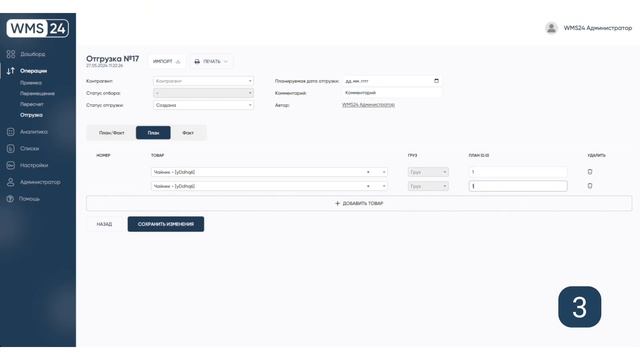Delete the first product row with trash icon
Image resolution: width=640 pixels, height=360 pixels.
tap(590, 172)
